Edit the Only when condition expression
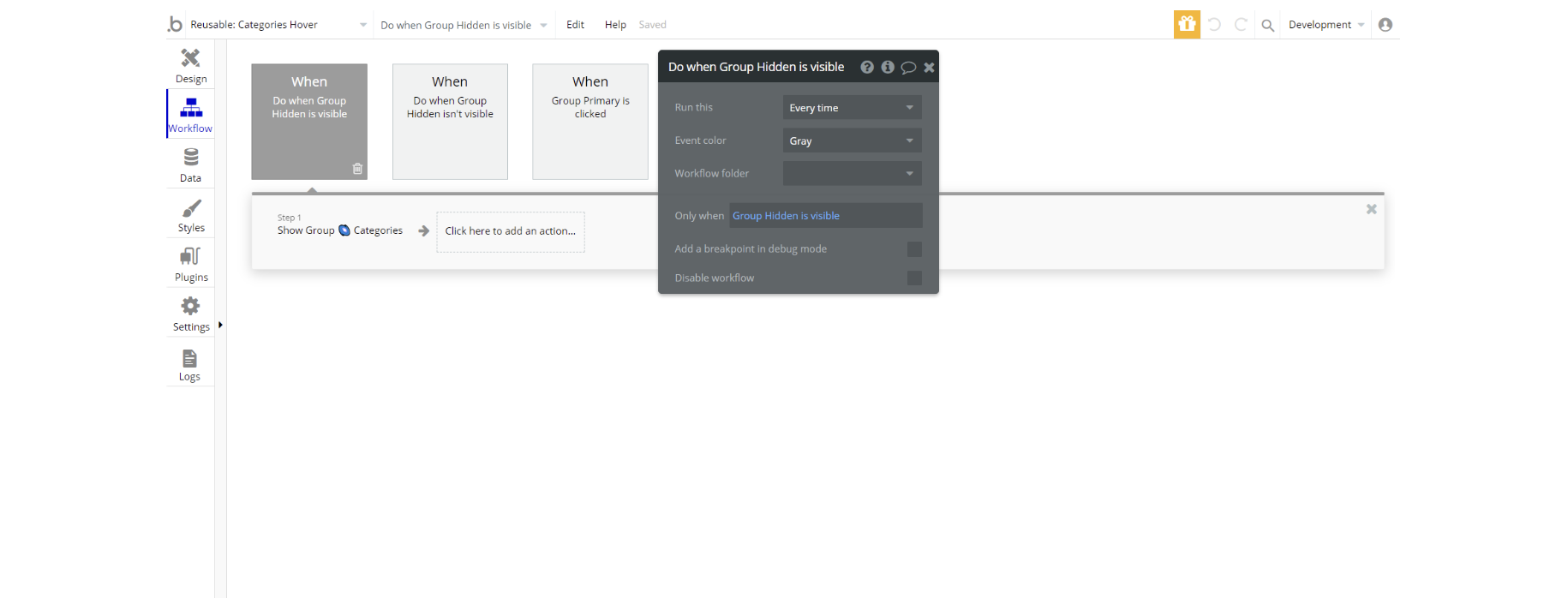The image size is (1568, 598). 825,216
